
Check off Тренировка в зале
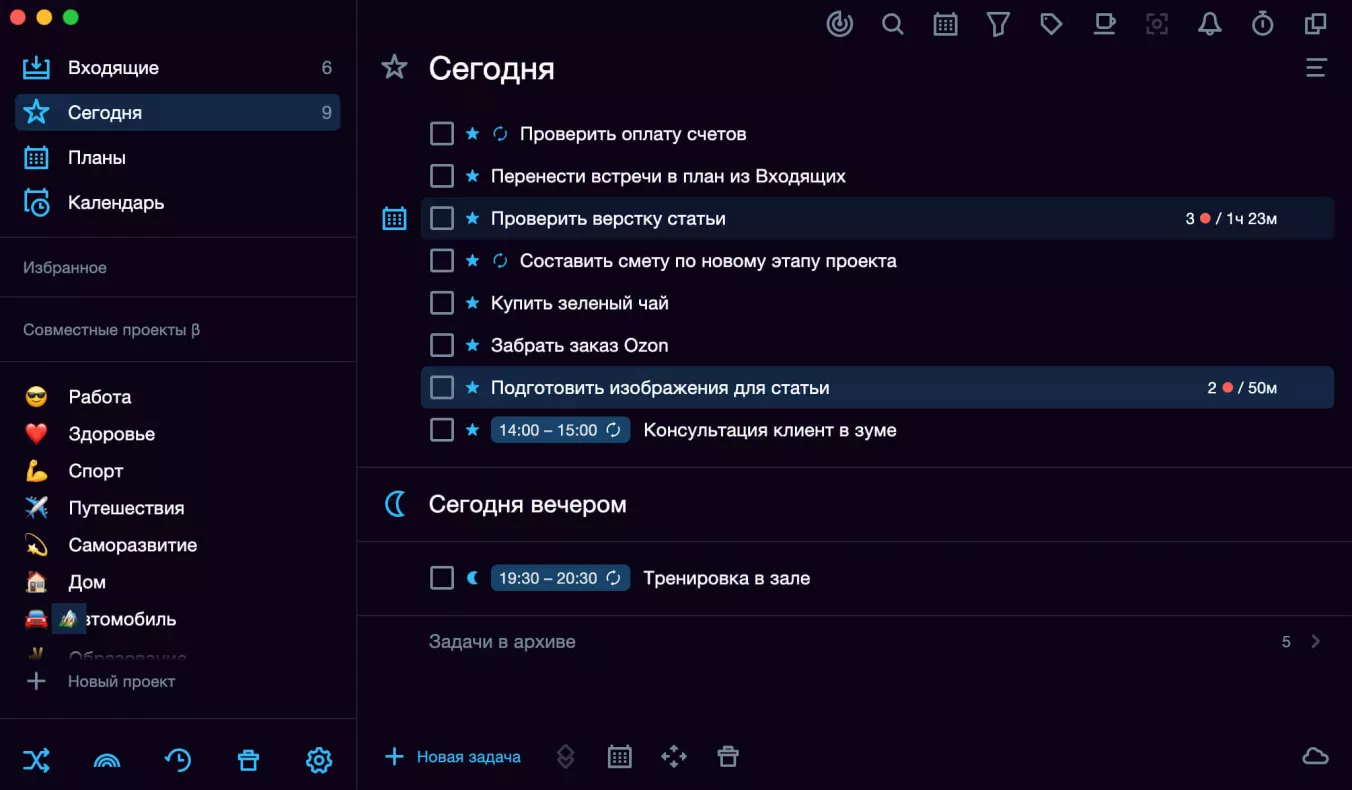(x=442, y=578)
